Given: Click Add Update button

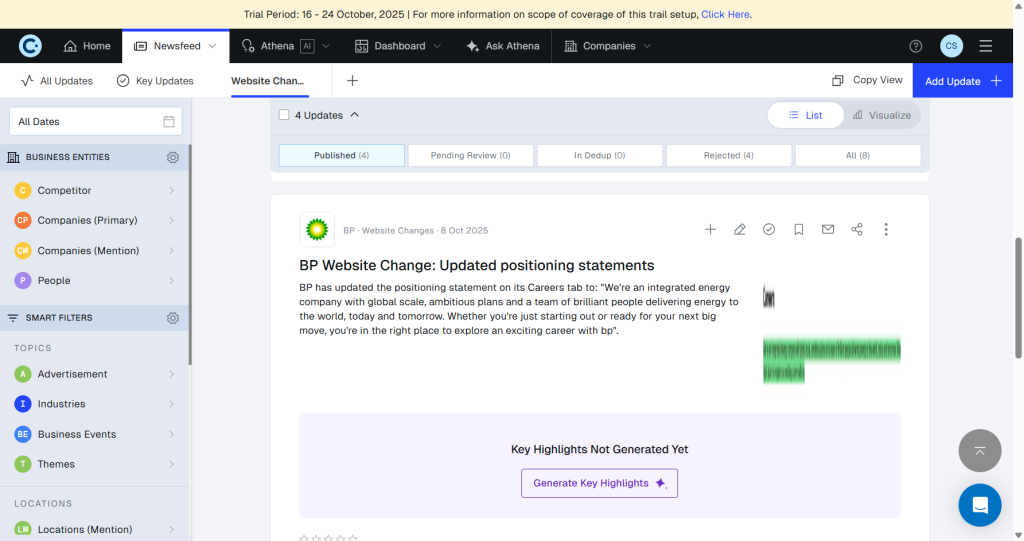Looking at the screenshot, I should tap(963, 81).
